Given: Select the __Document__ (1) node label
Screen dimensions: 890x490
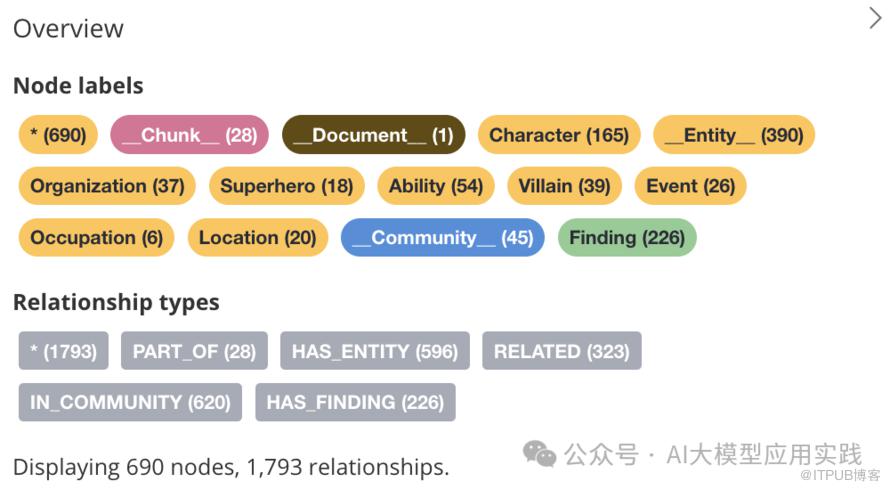Looking at the screenshot, I should pos(373,135).
